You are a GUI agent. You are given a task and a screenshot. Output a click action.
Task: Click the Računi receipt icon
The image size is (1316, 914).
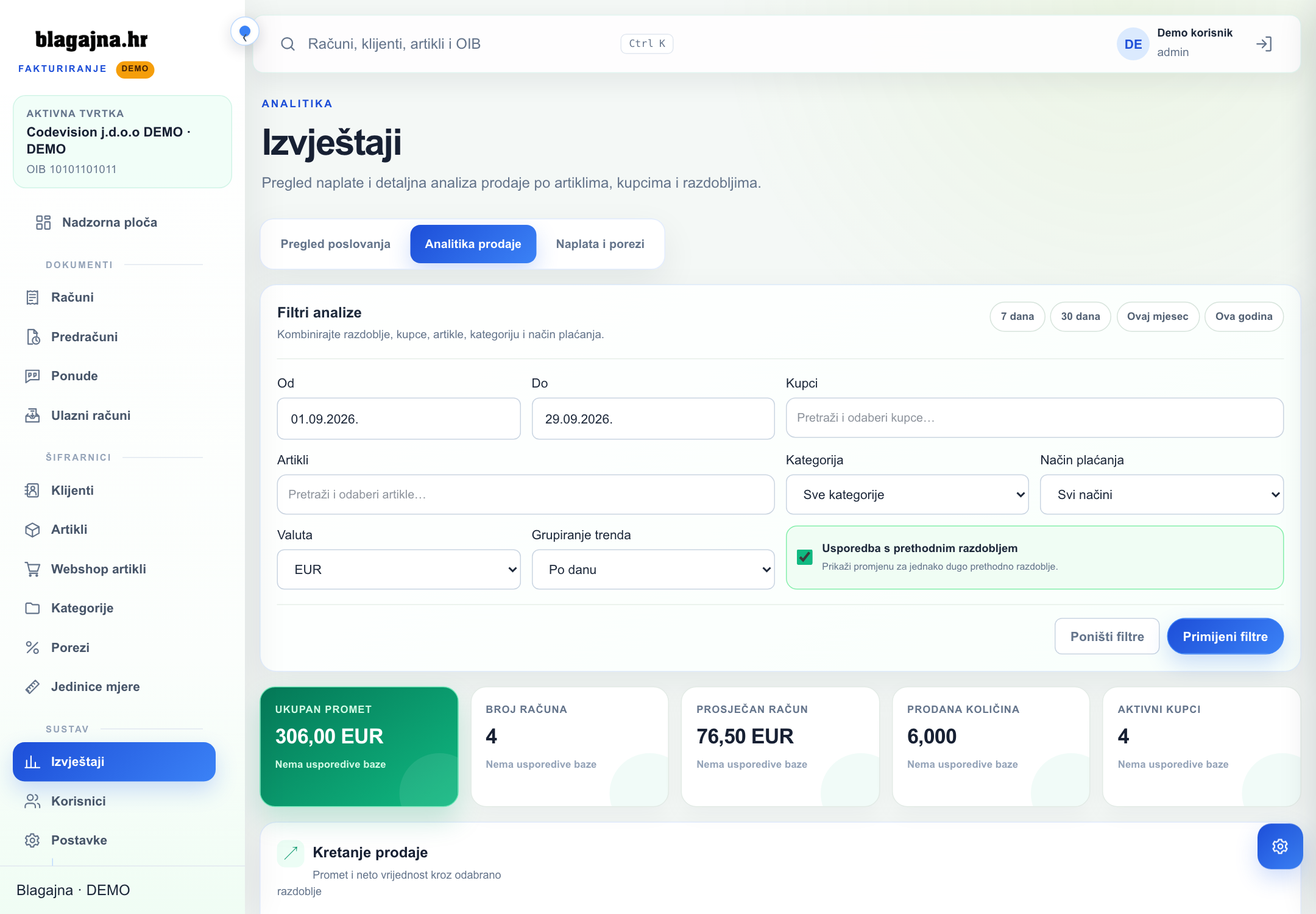[32, 297]
